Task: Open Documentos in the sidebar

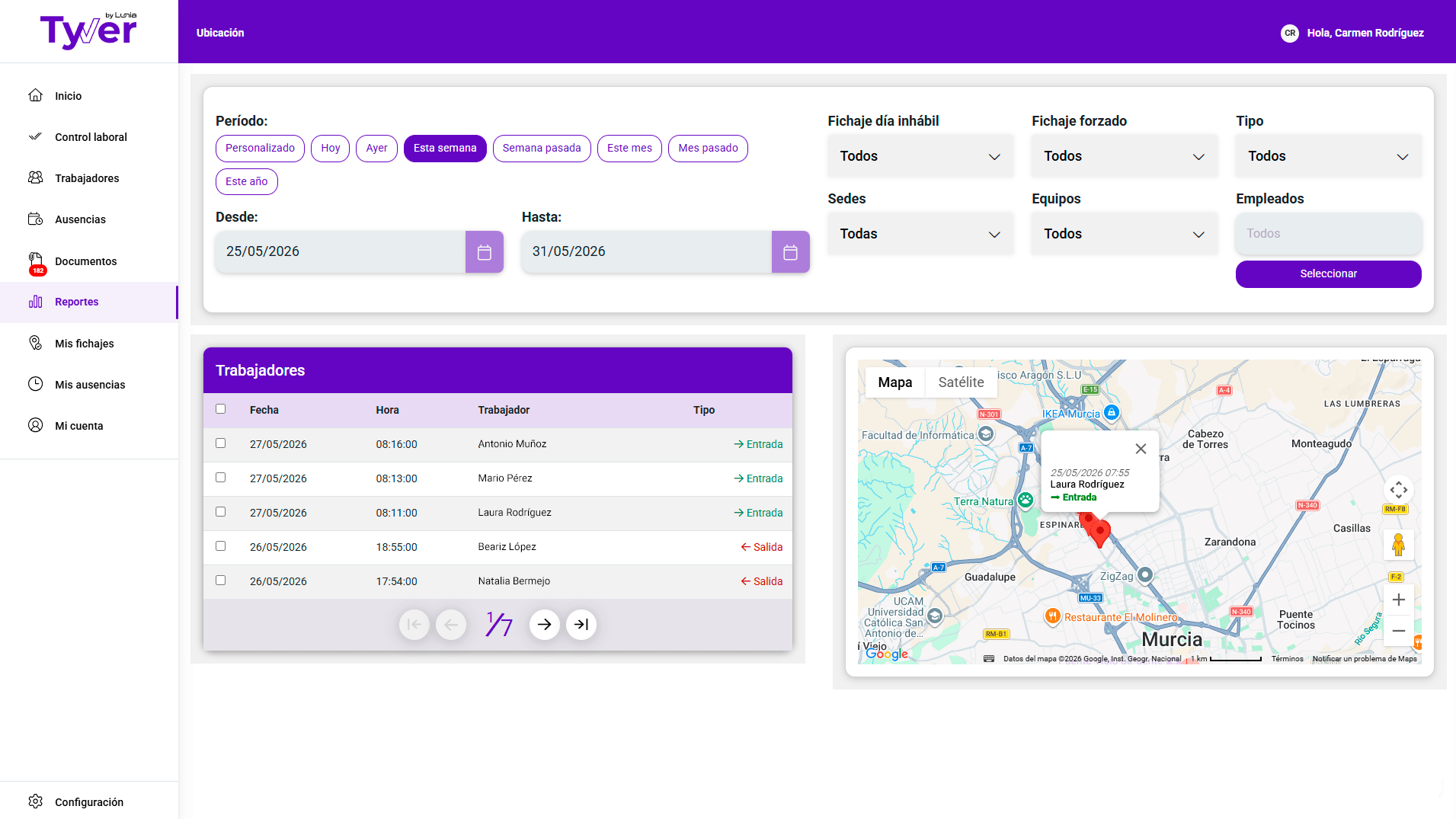Action: [x=88, y=261]
